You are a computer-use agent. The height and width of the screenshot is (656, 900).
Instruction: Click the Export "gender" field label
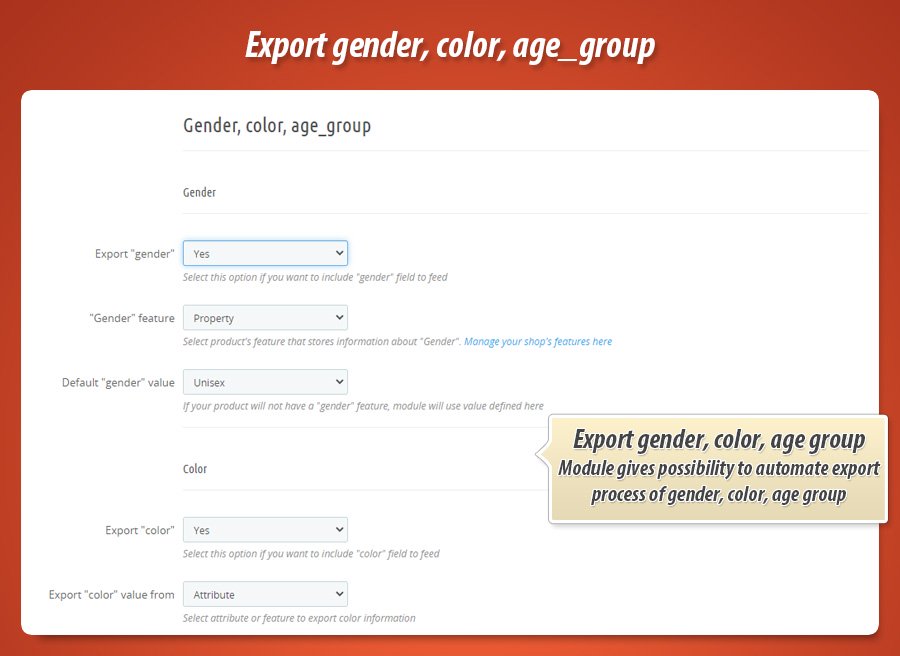(x=134, y=253)
